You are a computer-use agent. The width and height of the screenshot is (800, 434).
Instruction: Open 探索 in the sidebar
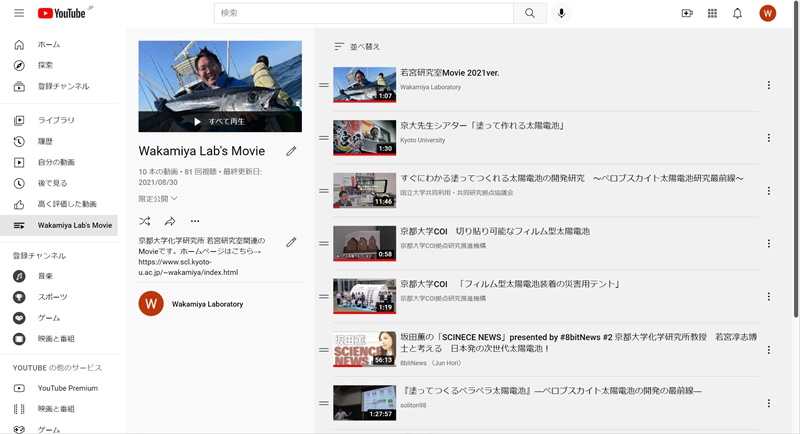click(x=59, y=65)
